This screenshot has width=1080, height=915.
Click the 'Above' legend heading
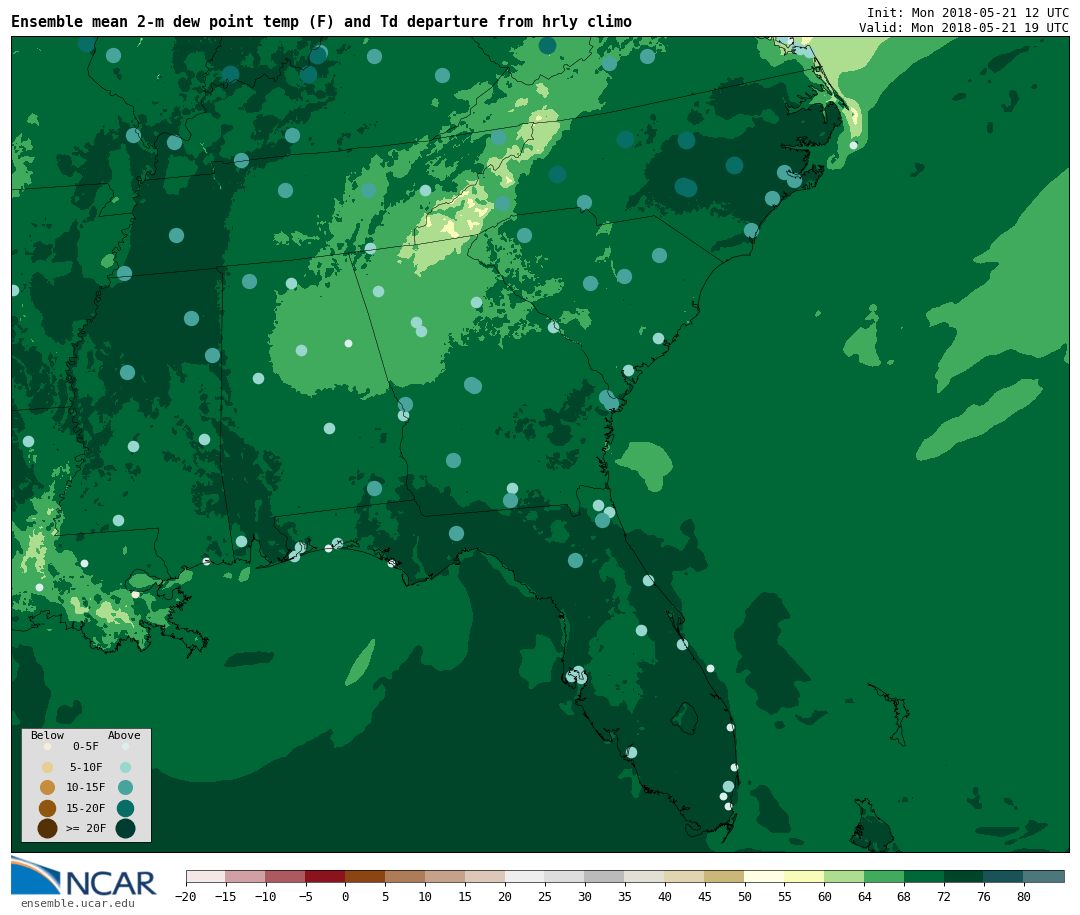(124, 735)
